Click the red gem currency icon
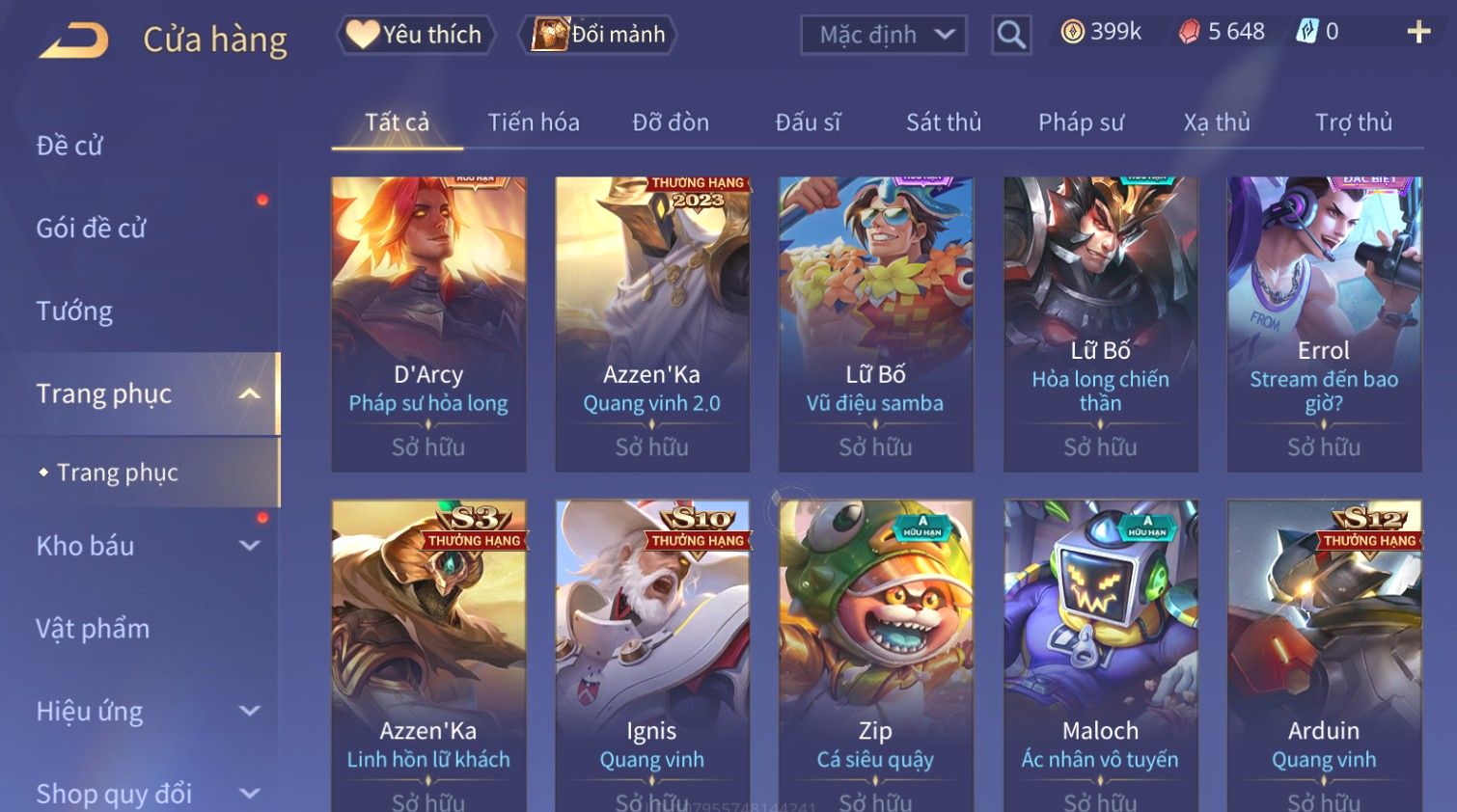1457x812 pixels. pos(1189,32)
